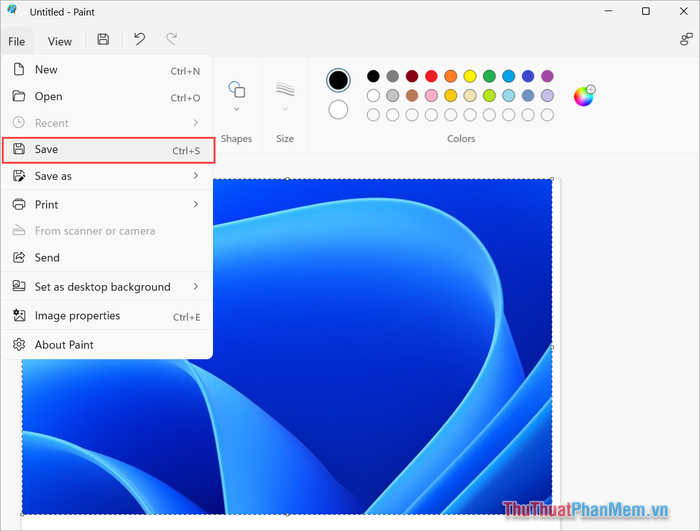Pick the gray color swatch
This screenshot has height=531, width=700.
[x=392, y=76]
